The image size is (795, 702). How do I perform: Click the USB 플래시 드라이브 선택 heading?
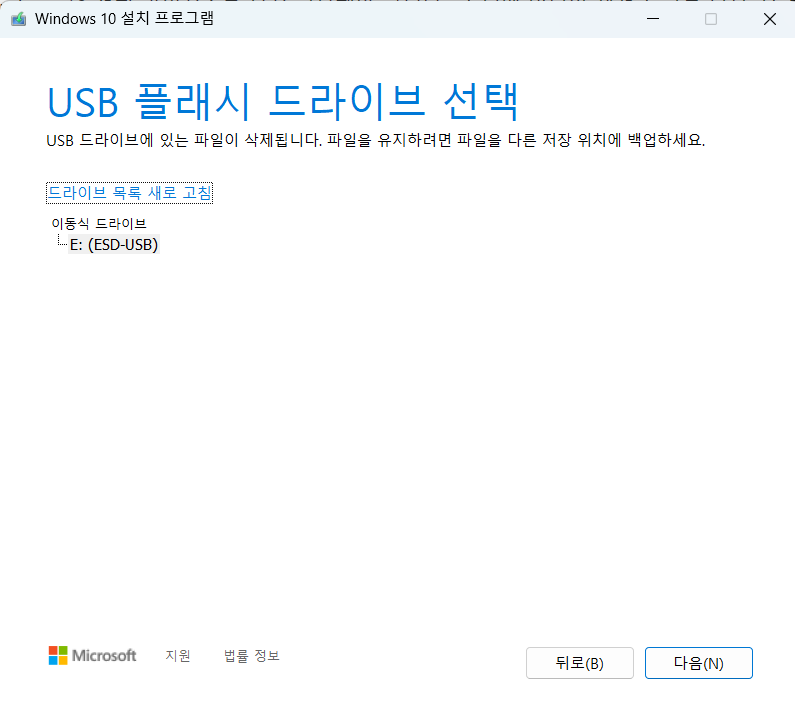point(283,102)
